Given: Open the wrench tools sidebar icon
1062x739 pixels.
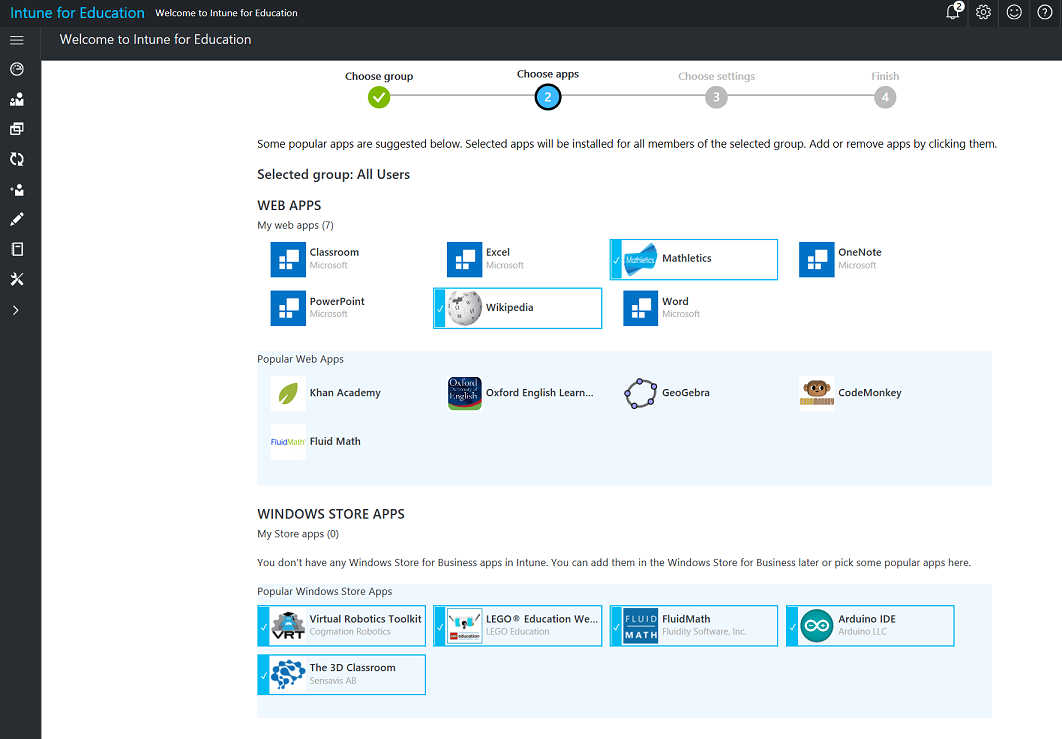Looking at the screenshot, I should tap(17, 279).
